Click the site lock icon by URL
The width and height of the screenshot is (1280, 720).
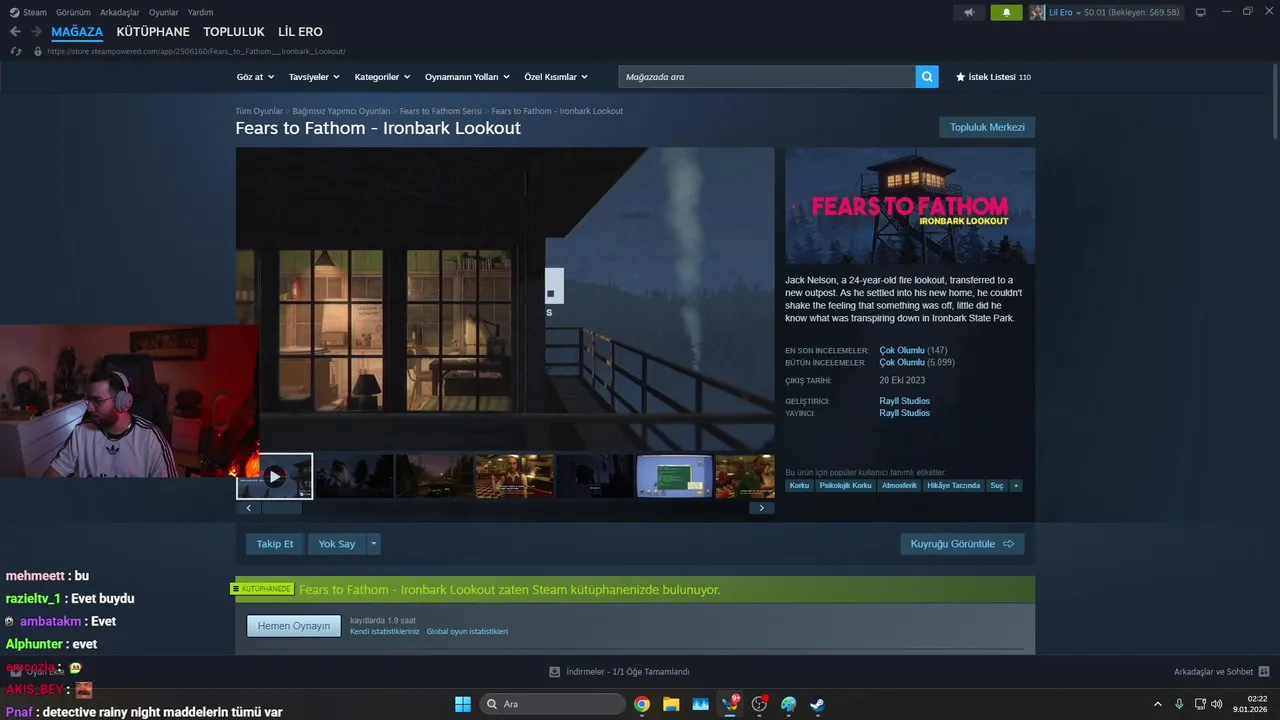38,51
